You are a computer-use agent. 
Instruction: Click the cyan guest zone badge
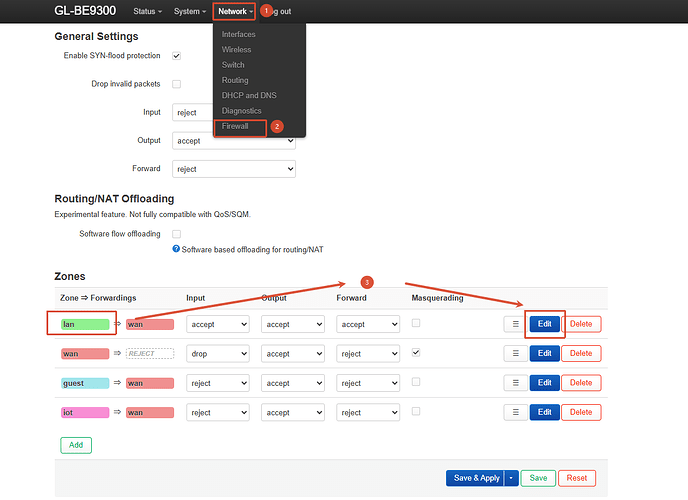click(85, 383)
